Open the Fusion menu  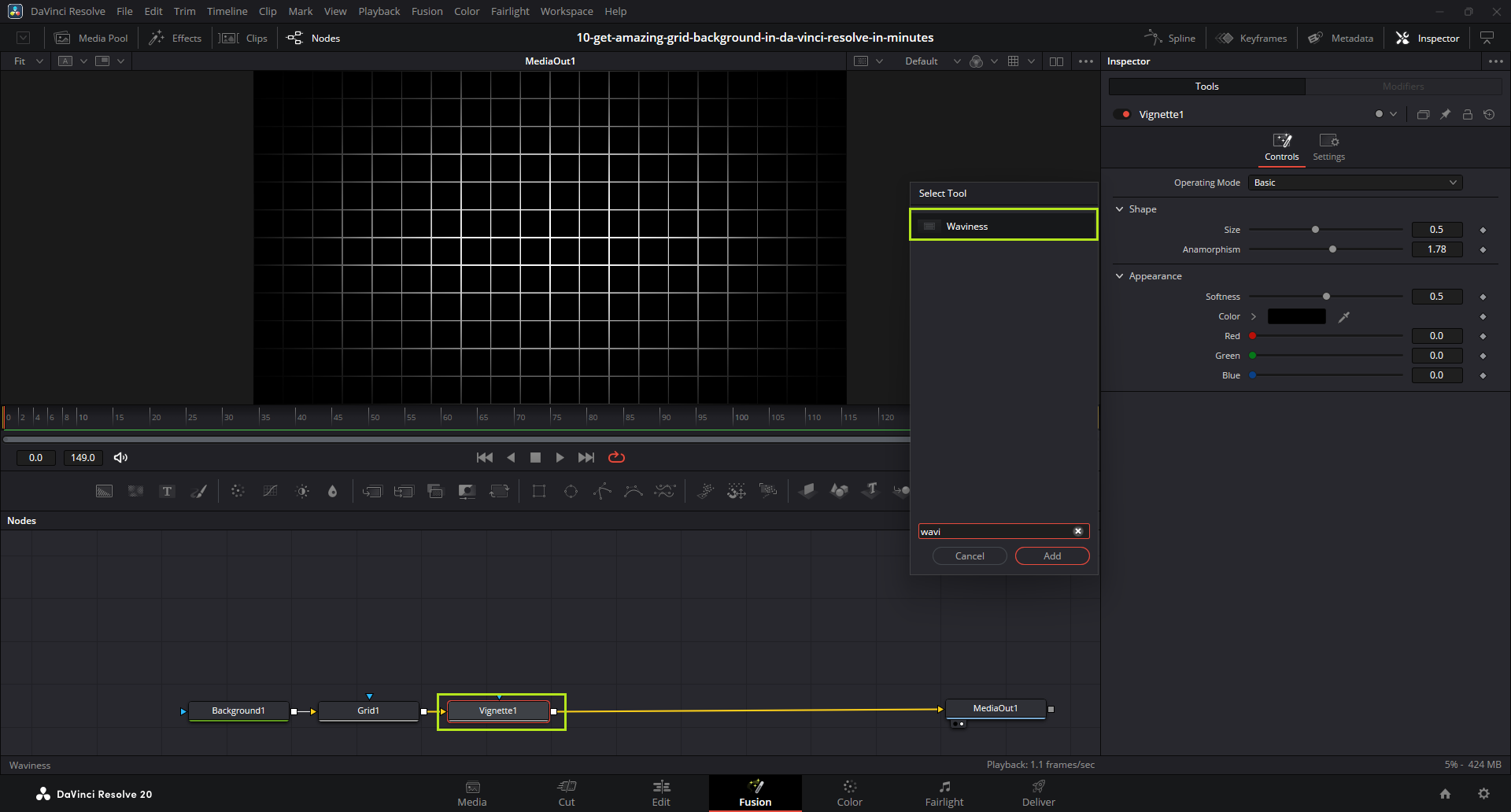coord(427,11)
